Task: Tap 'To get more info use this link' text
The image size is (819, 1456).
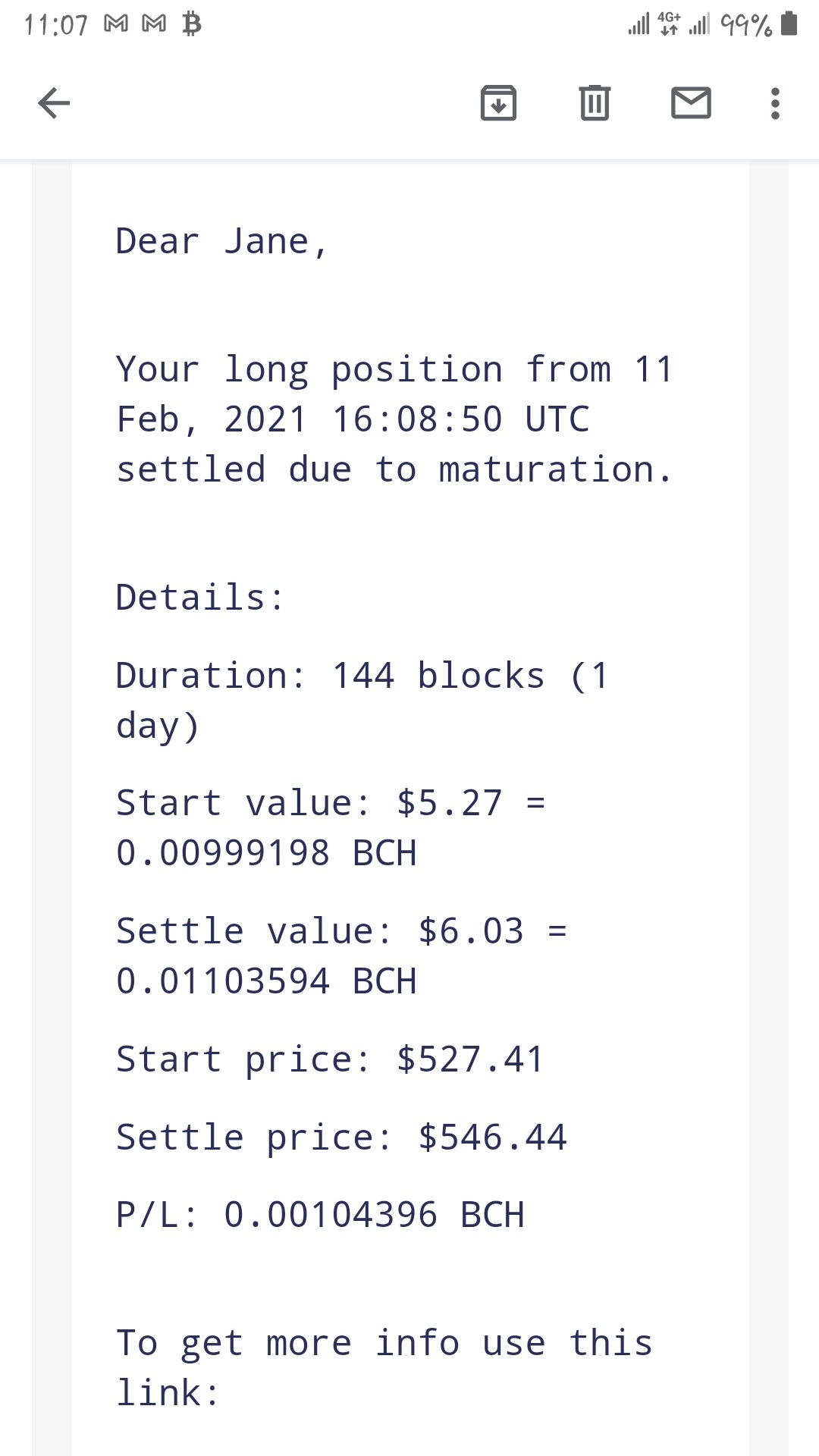Action: [x=384, y=1368]
